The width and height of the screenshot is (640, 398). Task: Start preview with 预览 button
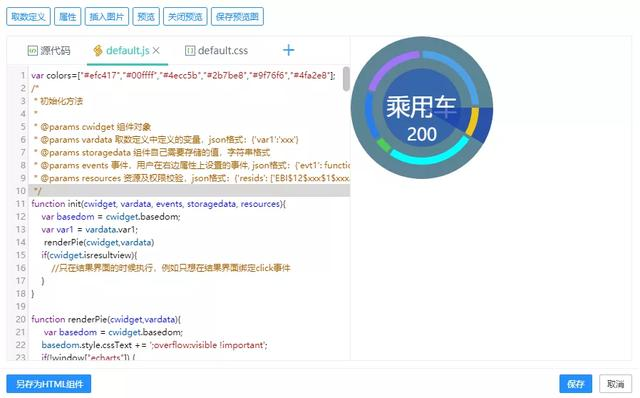click(146, 17)
